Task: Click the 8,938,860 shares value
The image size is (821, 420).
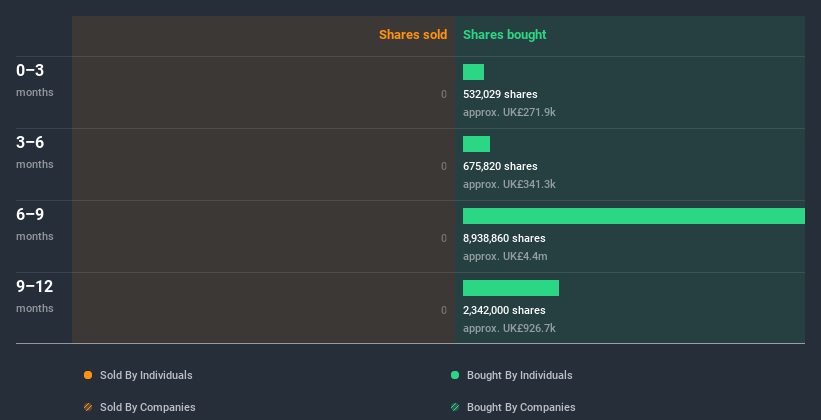Action: point(504,238)
